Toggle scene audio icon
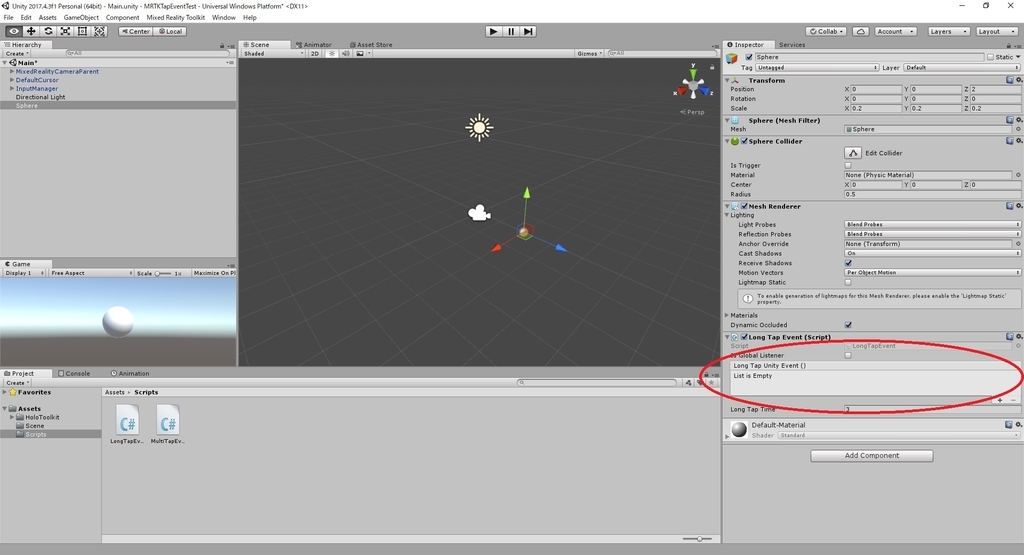The image size is (1024, 555). 345,54
